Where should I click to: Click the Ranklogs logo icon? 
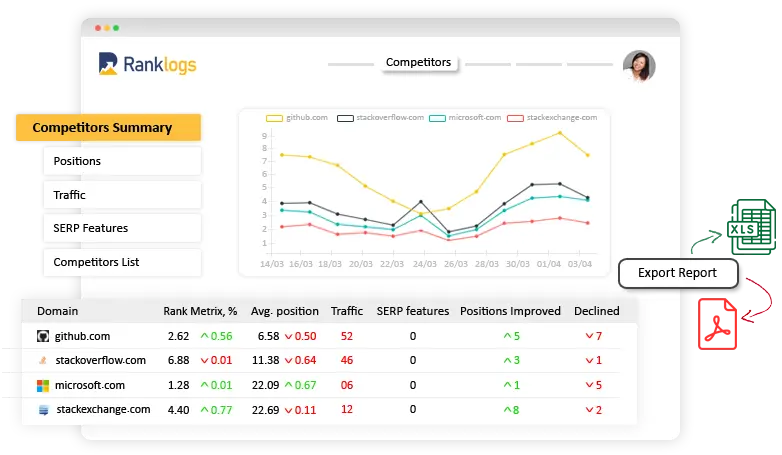(x=109, y=64)
